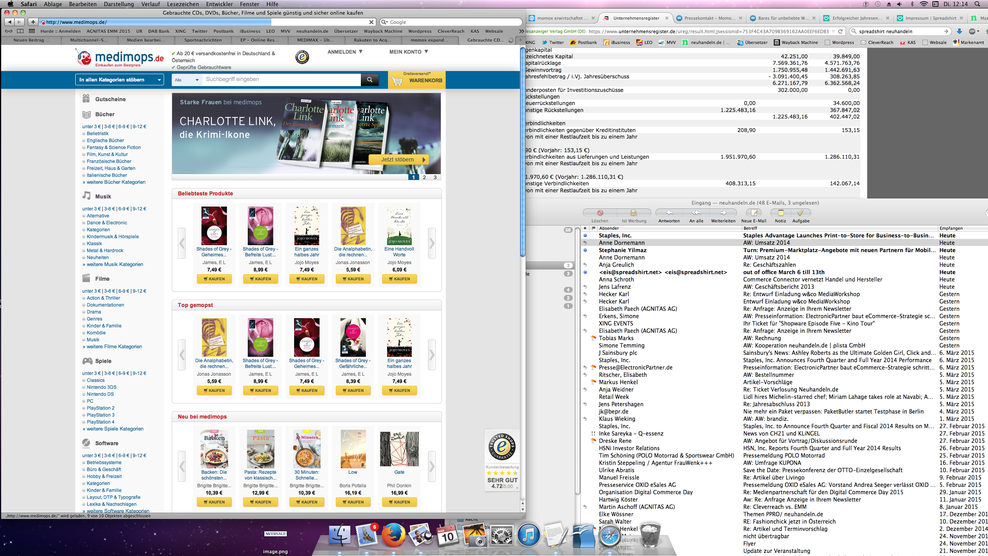Click 'Kaufen' under the book 'Gate'
This screenshot has width=988, height=556.
[x=399, y=502]
